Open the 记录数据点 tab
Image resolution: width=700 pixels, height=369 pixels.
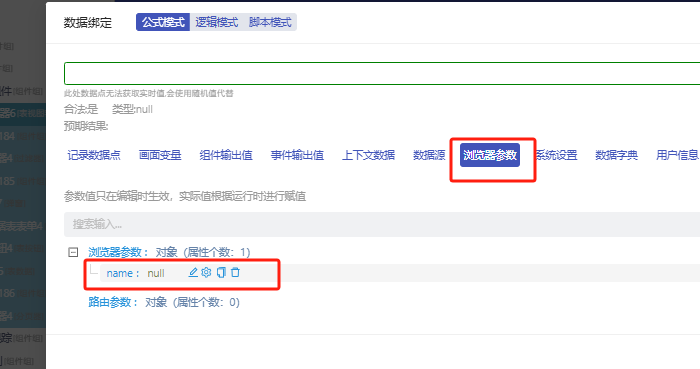(x=94, y=155)
